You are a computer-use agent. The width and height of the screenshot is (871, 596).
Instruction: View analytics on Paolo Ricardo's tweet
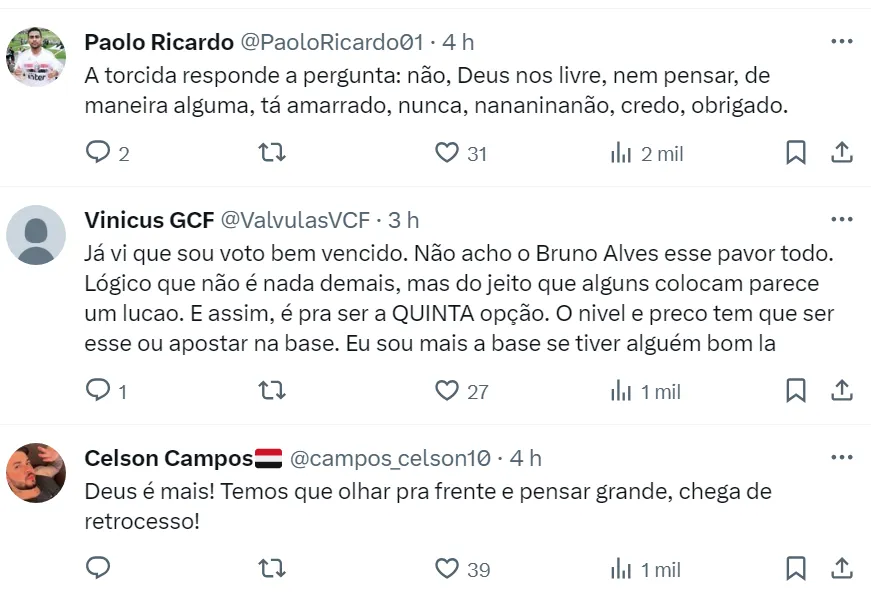tap(621, 153)
